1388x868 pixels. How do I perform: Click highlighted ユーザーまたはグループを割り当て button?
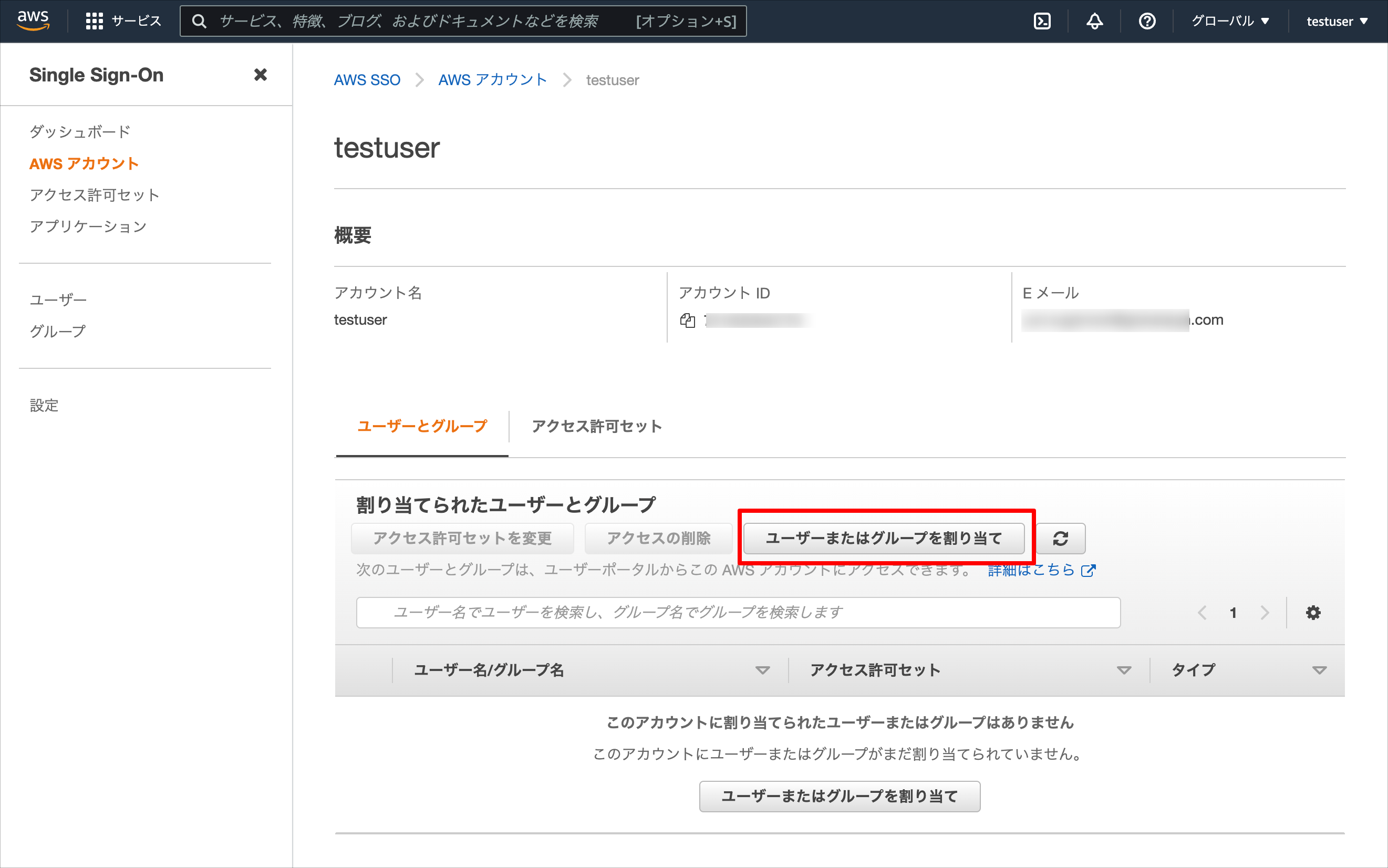point(884,539)
